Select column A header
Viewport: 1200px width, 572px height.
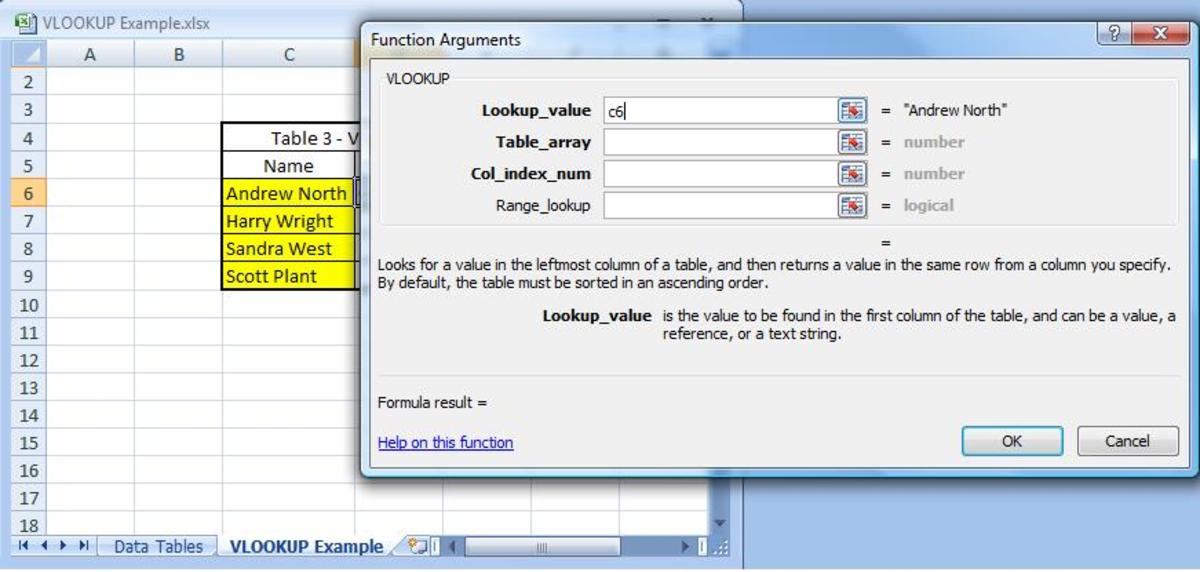click(89, 55)
